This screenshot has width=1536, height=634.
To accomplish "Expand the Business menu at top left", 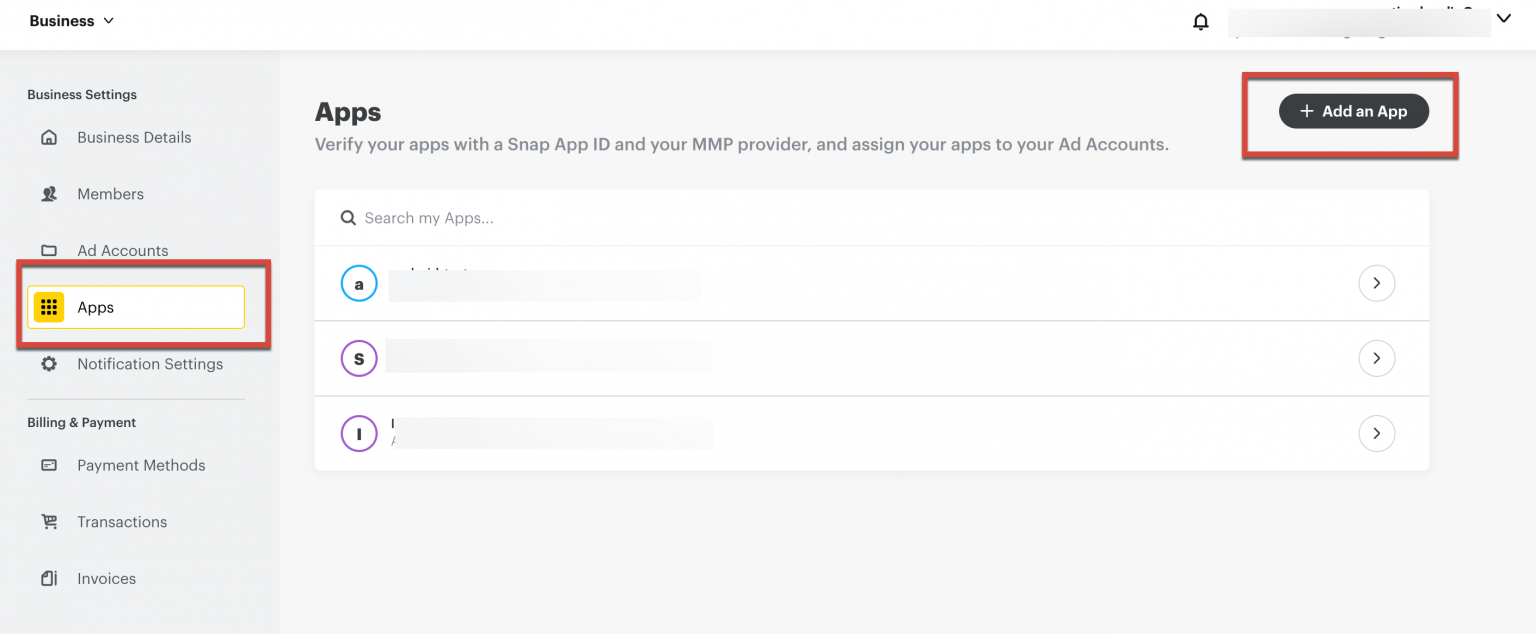I will point(70,20).
